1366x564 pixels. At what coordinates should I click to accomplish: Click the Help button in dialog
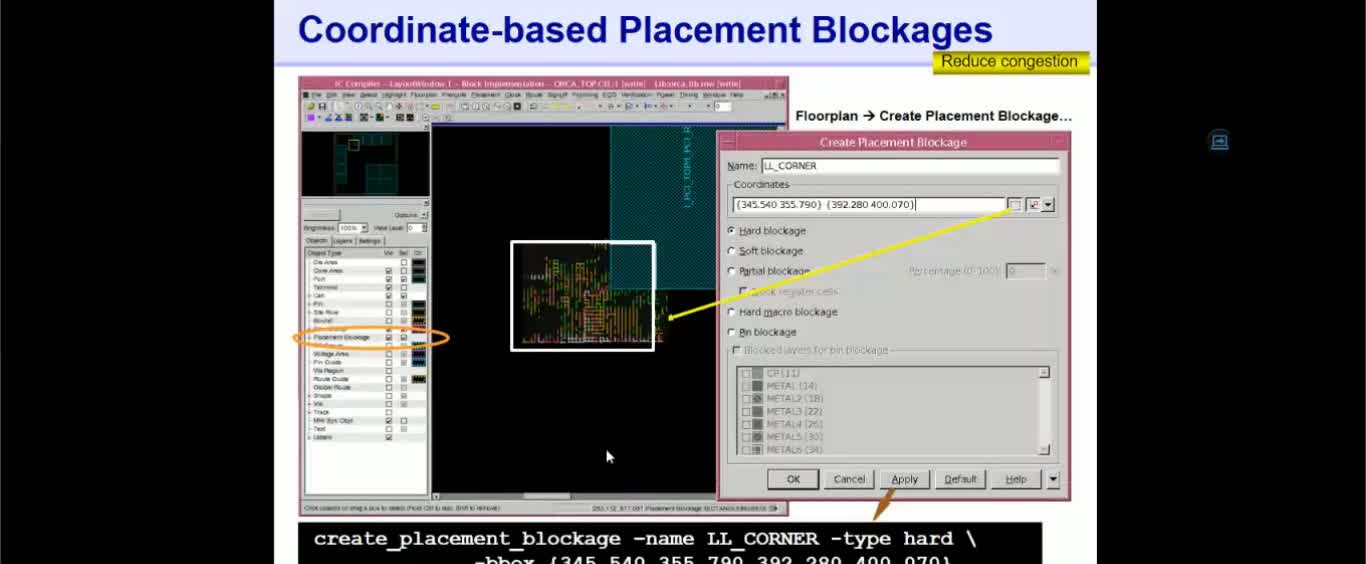click(x=1016, y=479)
